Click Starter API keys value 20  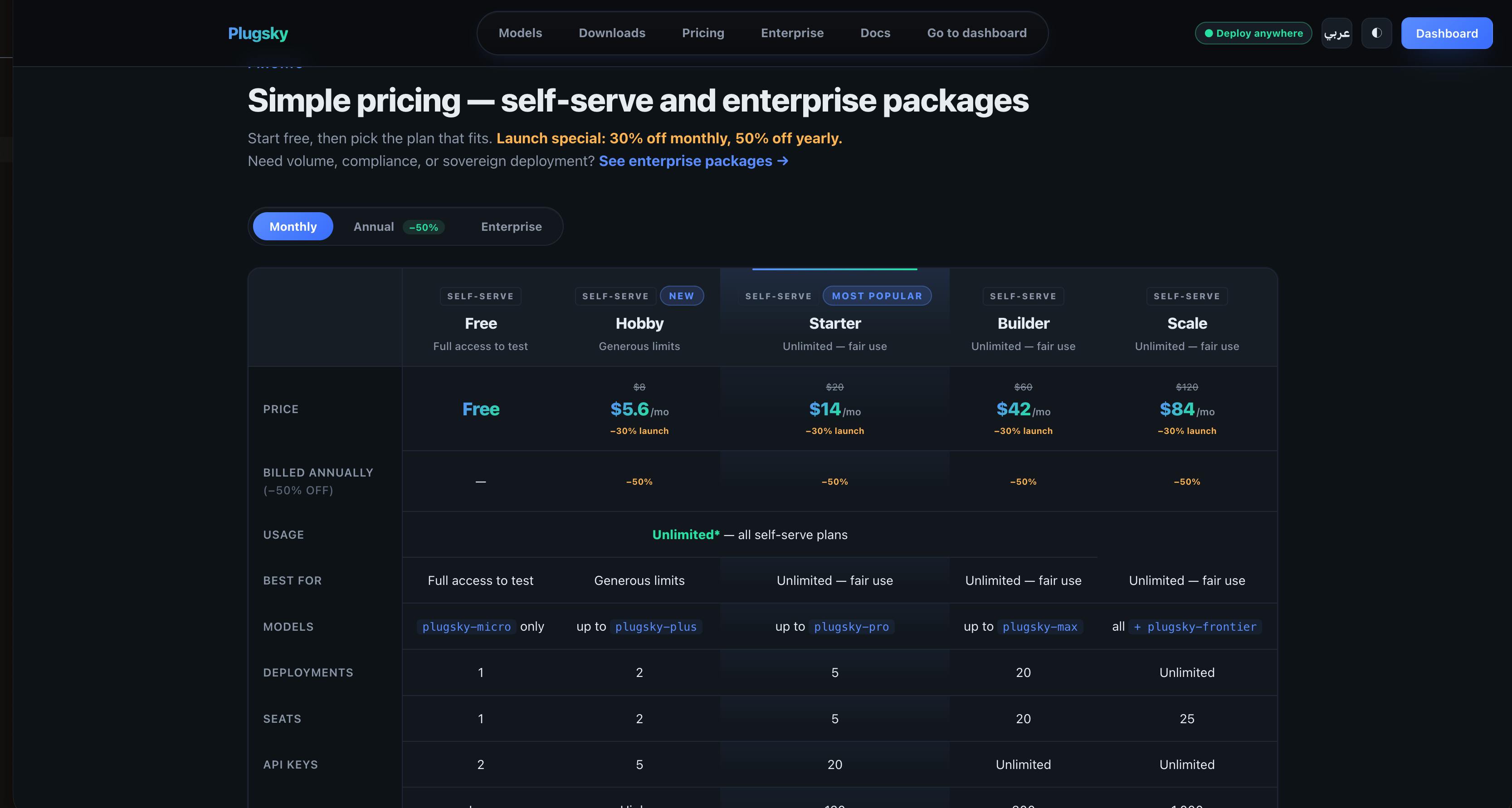point(834,764)
